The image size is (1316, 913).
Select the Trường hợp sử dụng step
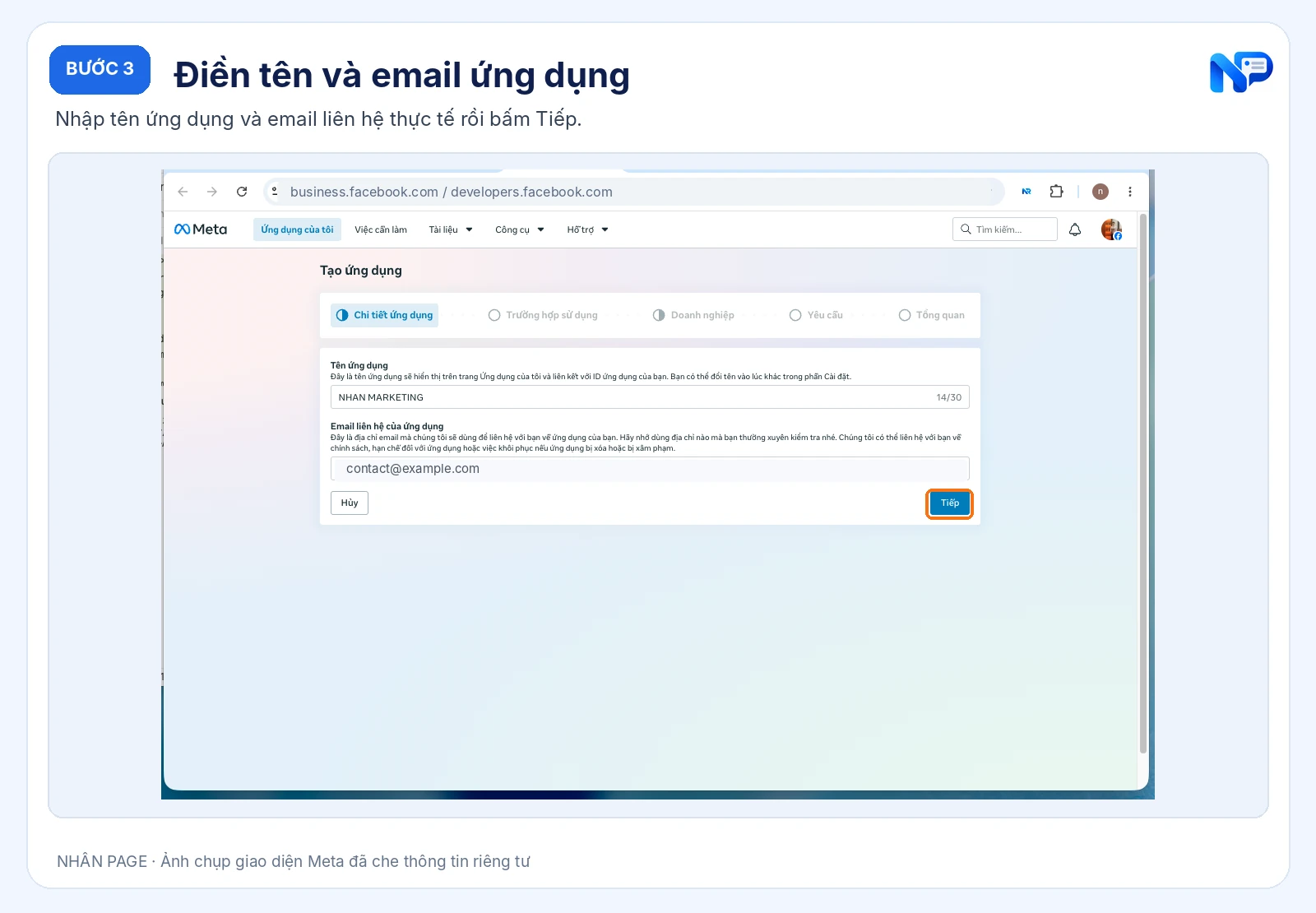[543, 315]
